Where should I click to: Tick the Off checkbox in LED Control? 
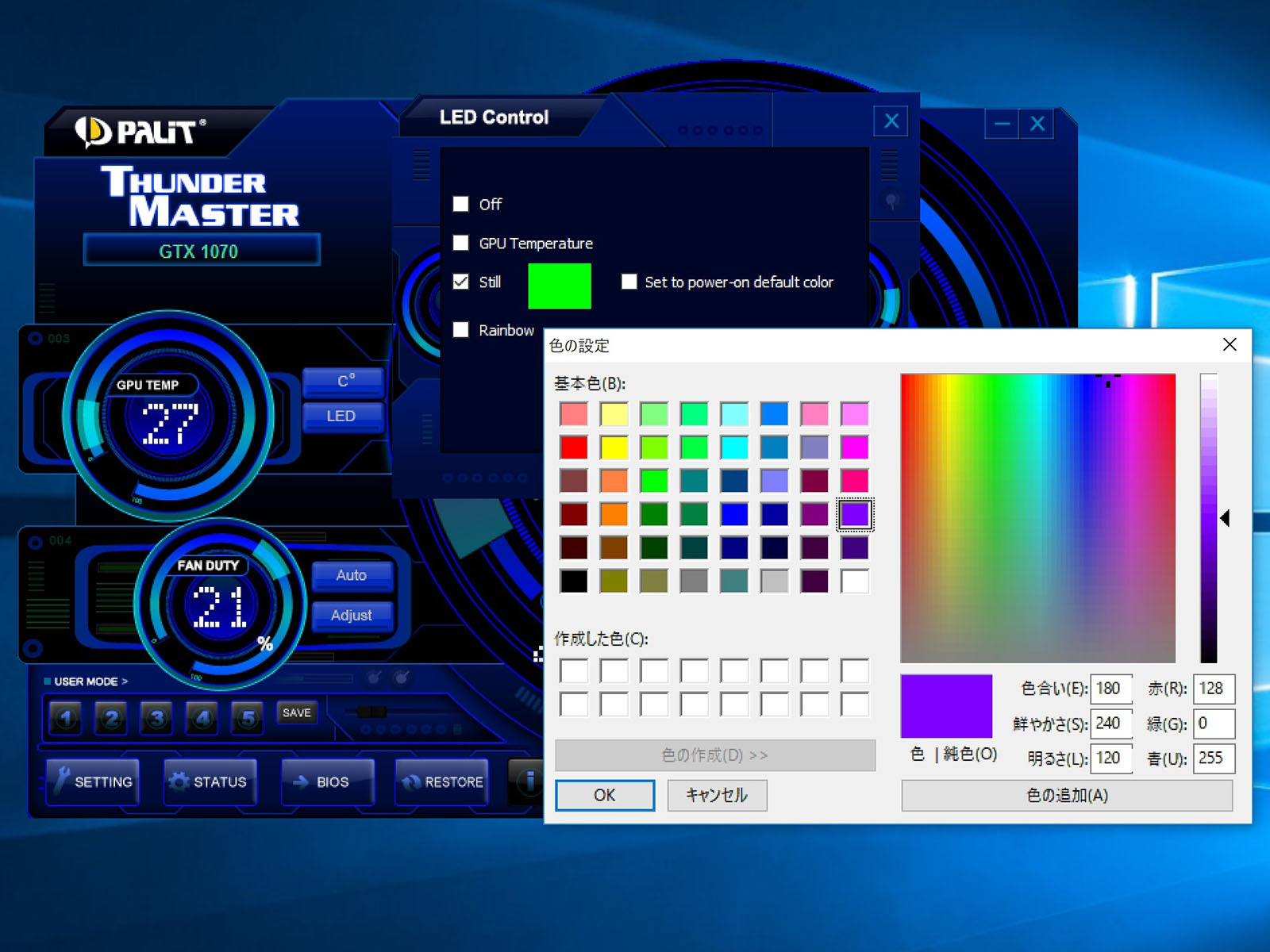460,204
